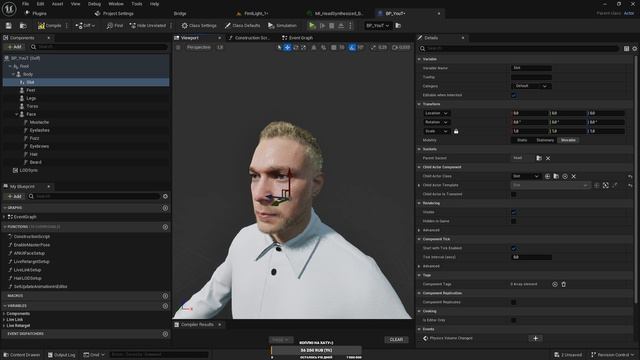The width and height of the screenshot is (640, 360).
Task: Click Add button in My Blueprint panel
Action: (14, 196)
